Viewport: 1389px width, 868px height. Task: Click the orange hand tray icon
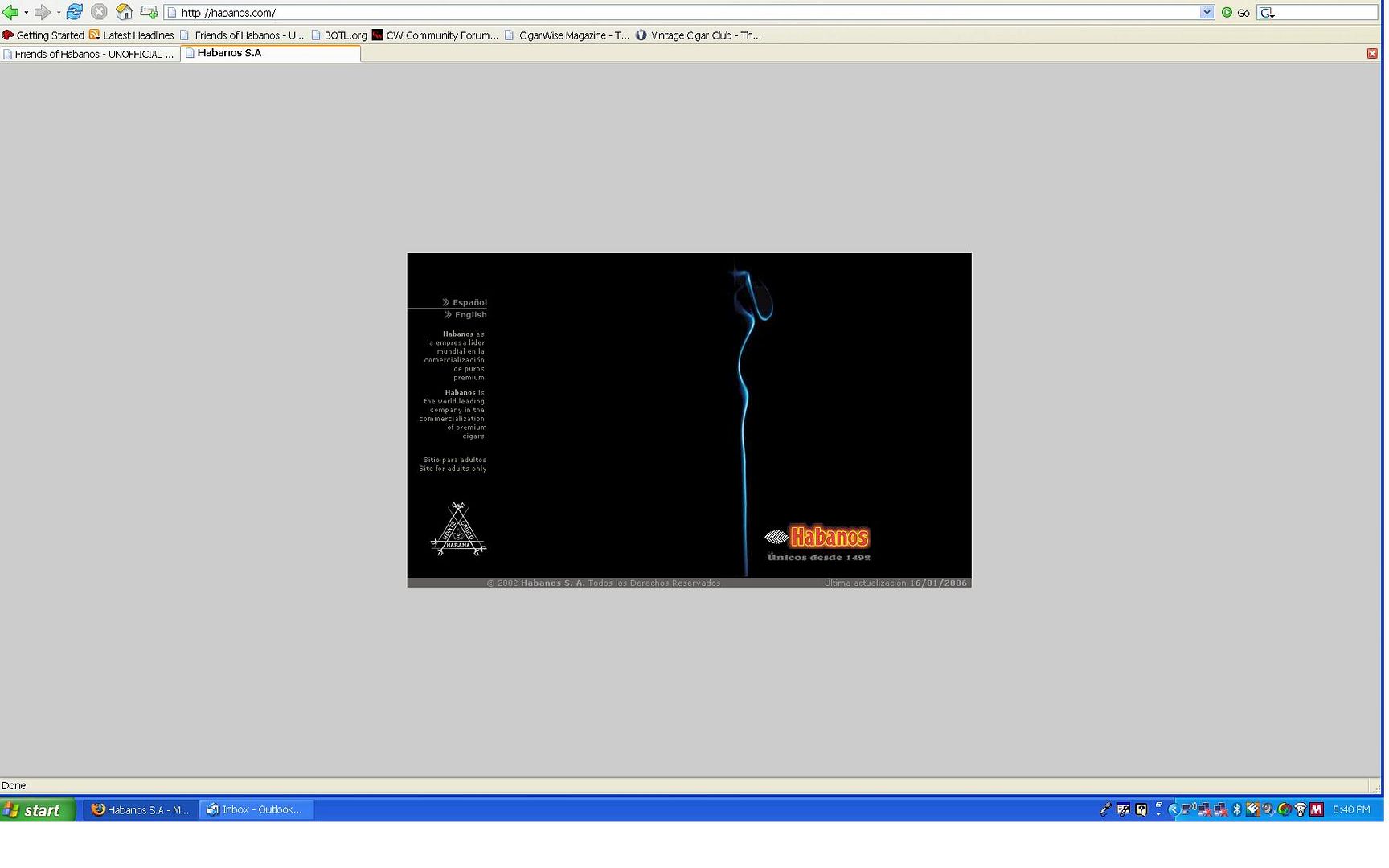pos(1252,809)
